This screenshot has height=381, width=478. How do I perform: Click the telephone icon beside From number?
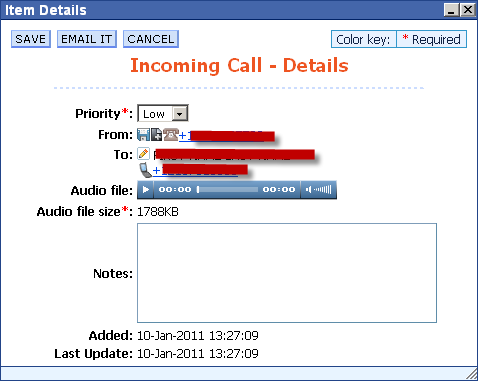click(171, 135)
